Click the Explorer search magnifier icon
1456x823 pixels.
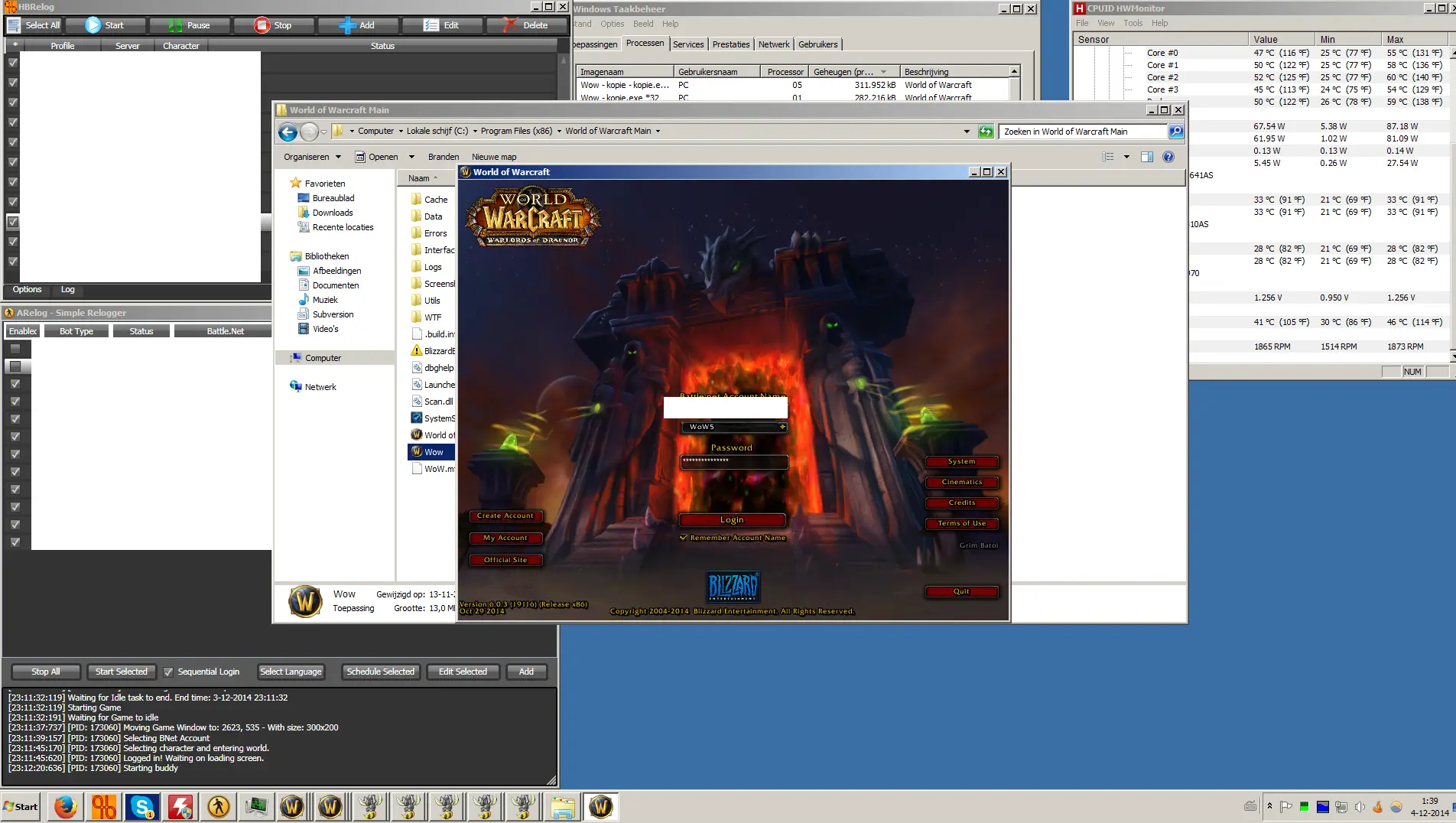pos(1176,132)
